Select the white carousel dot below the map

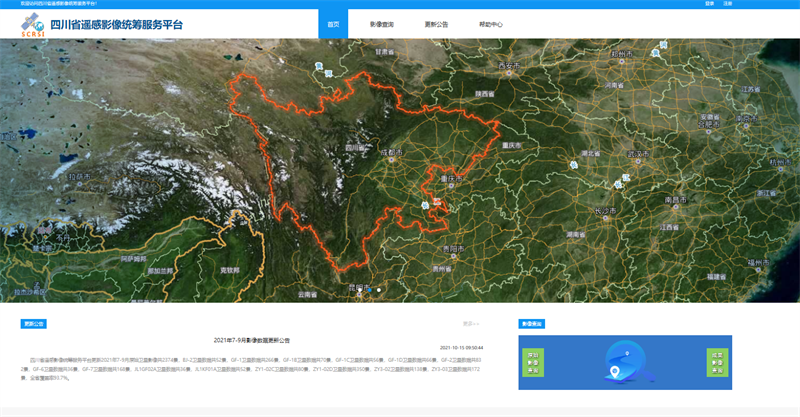379,291
